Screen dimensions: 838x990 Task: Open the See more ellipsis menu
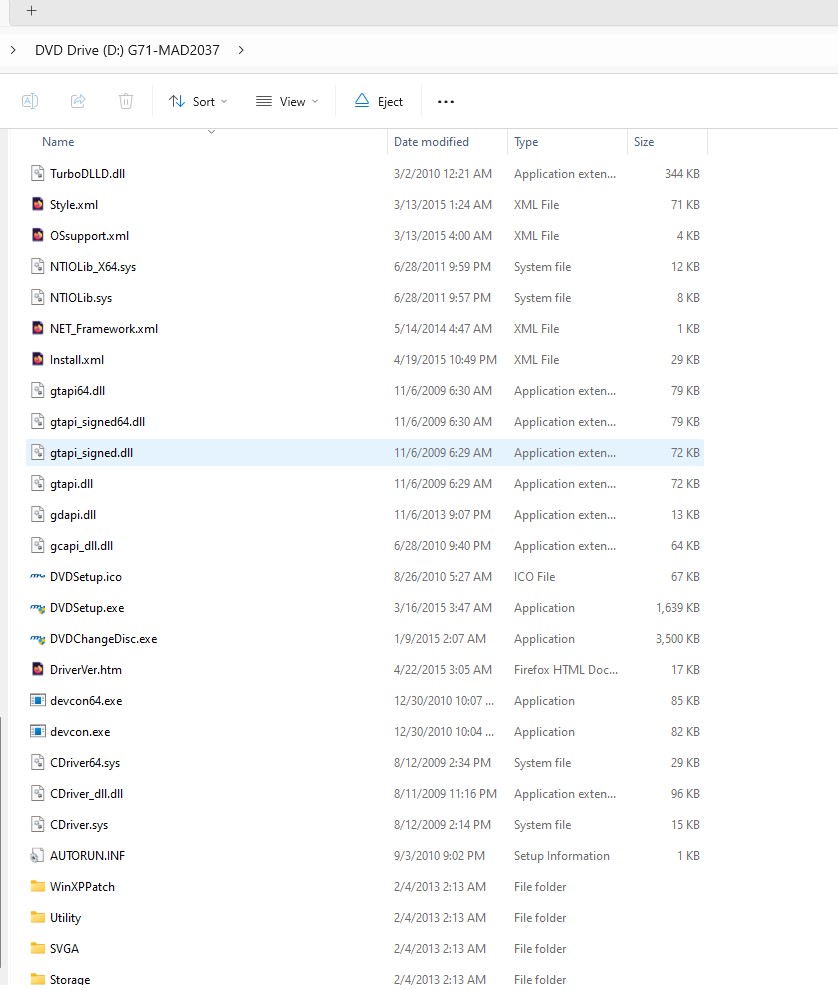(x=446, y=101)
